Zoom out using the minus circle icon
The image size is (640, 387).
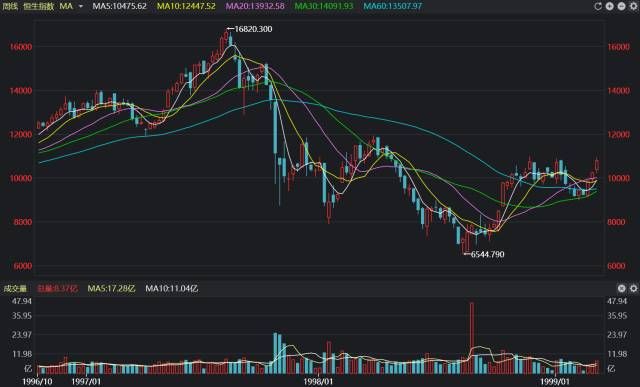621,6
